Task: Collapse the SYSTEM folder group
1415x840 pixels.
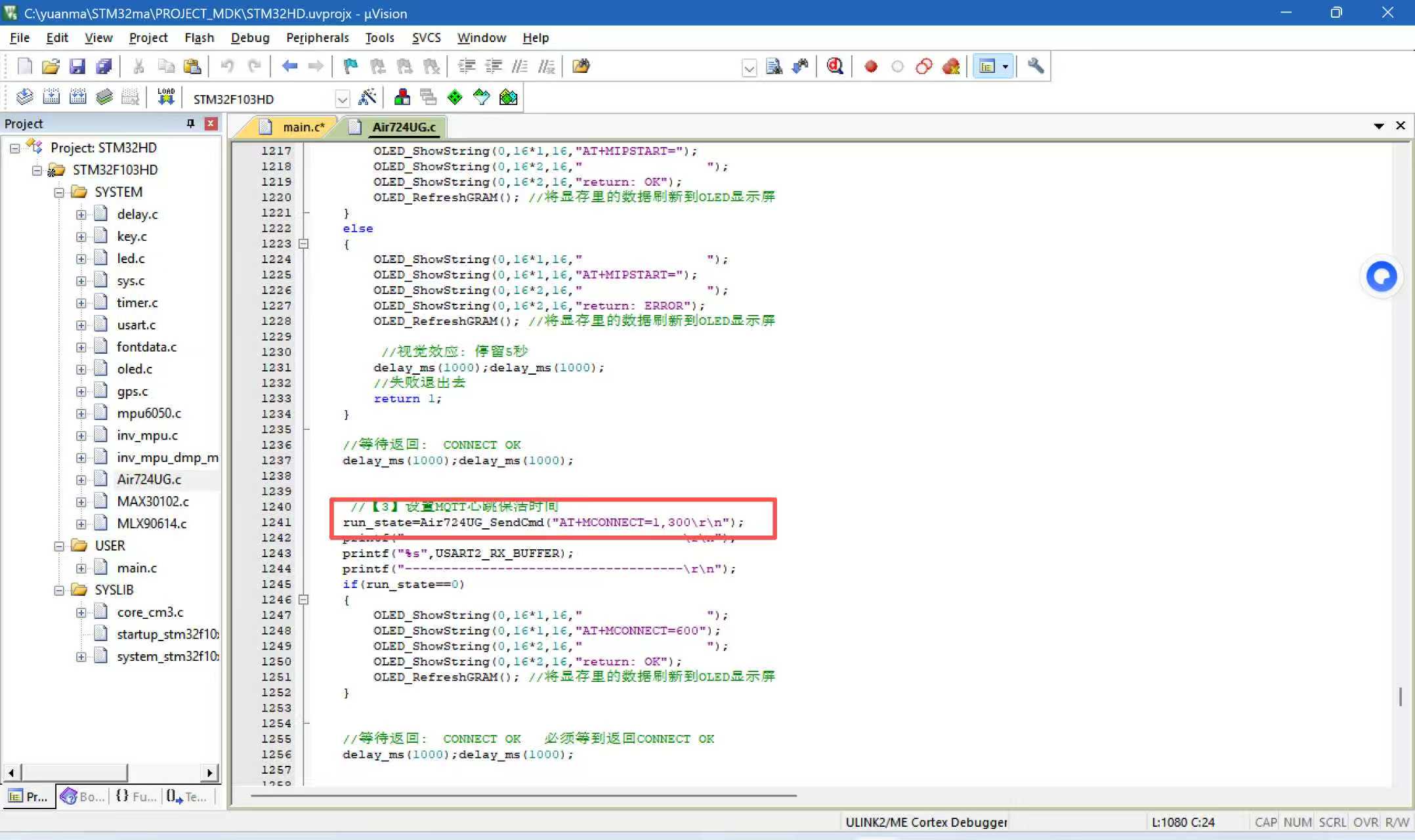Action: click(59, 192)
